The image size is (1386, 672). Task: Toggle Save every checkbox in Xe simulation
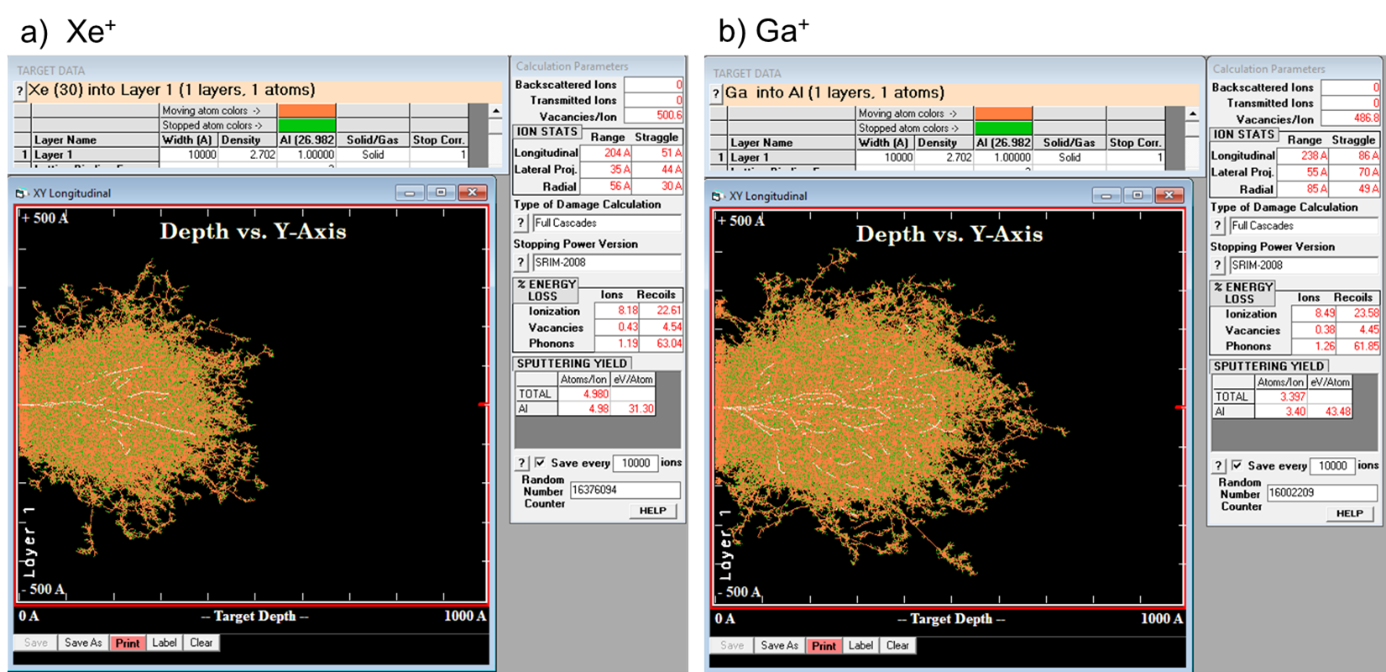540,463
